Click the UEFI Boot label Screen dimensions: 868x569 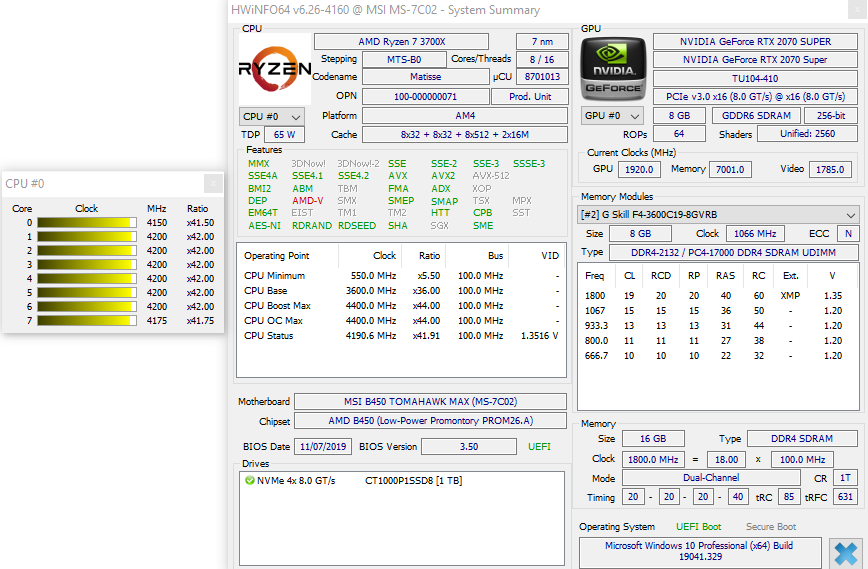pyautogui.click(x=699, y=527)
